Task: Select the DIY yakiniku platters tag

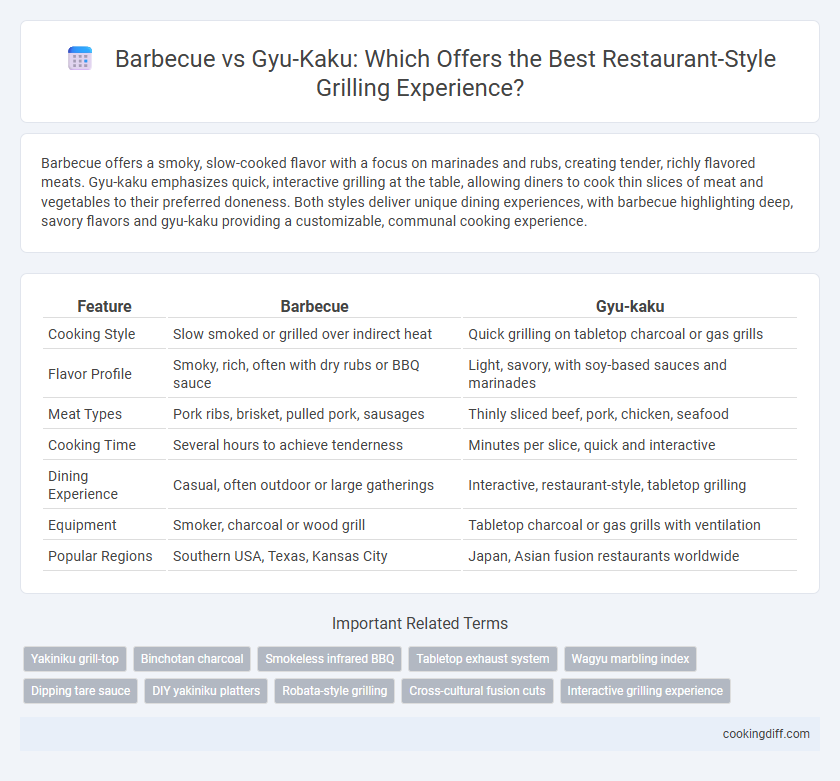Action: 206,691
